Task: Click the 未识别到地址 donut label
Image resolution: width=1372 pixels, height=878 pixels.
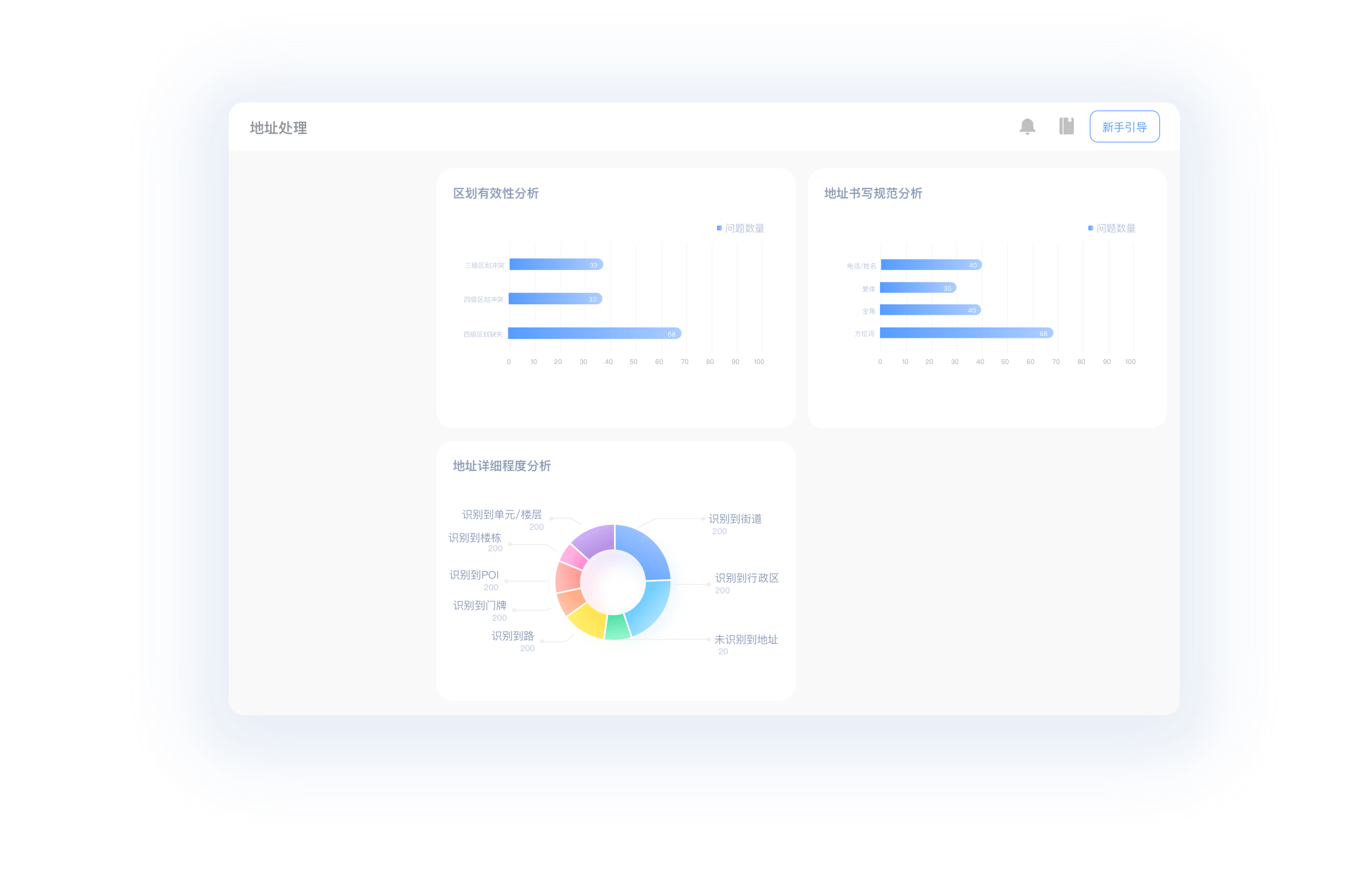Action: pyautogui.click(x=746, y=639)
